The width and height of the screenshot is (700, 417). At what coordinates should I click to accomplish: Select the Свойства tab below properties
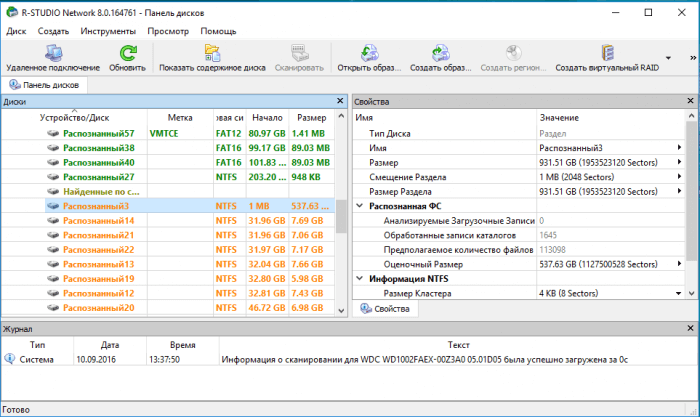coord(386,310)
